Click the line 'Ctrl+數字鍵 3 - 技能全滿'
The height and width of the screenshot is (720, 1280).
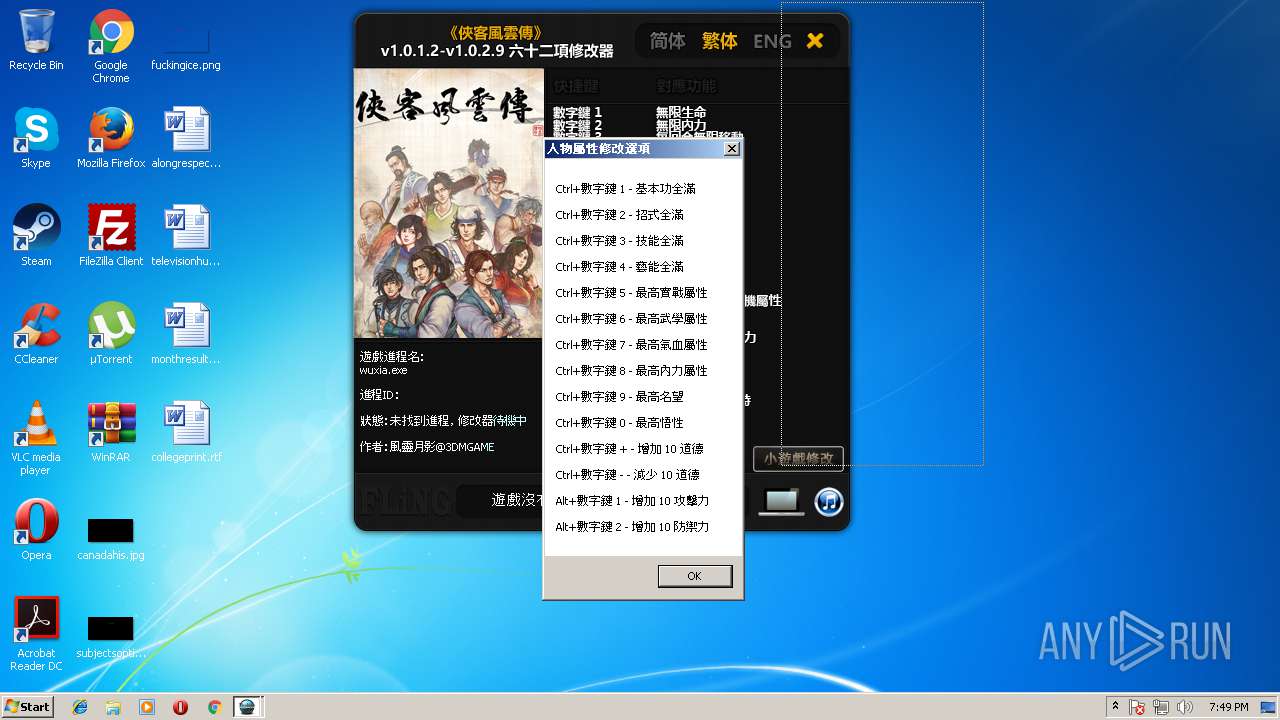point(619,241)
